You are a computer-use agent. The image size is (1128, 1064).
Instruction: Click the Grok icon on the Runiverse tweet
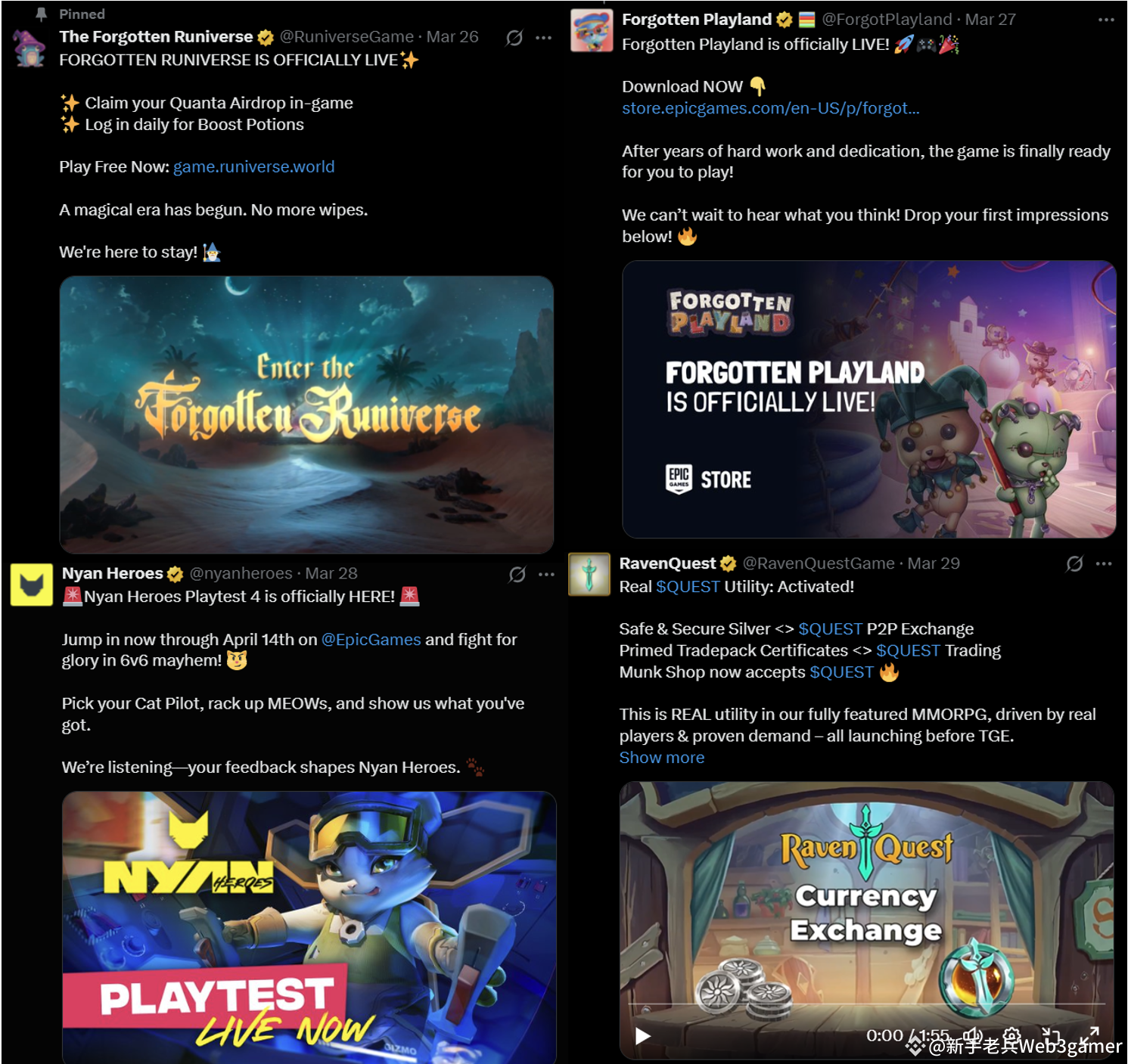[x=514, y=38]
